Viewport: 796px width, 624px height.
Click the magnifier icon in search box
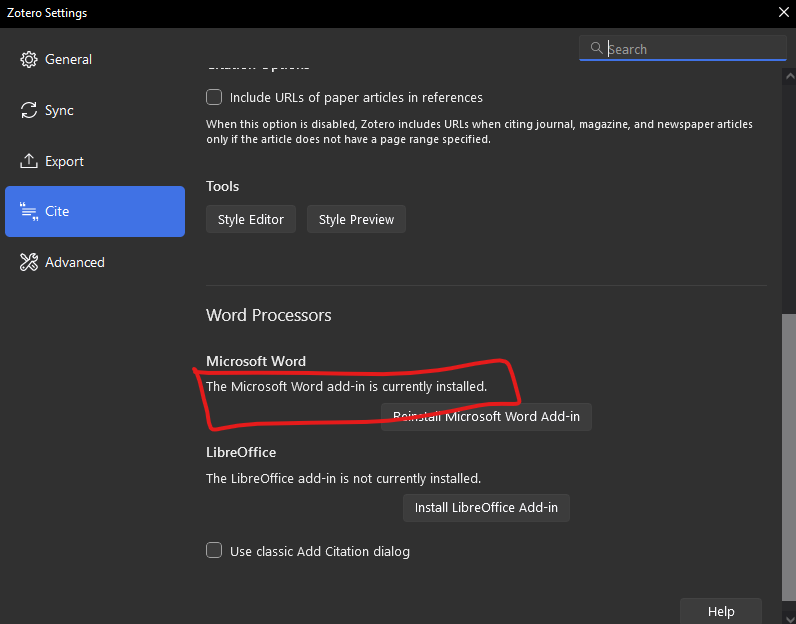click(596, 48)
